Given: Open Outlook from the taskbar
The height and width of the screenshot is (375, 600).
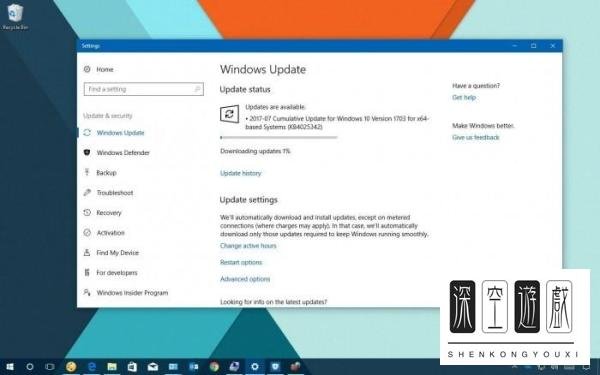Looking at the screenshot, I should (194, 367).
